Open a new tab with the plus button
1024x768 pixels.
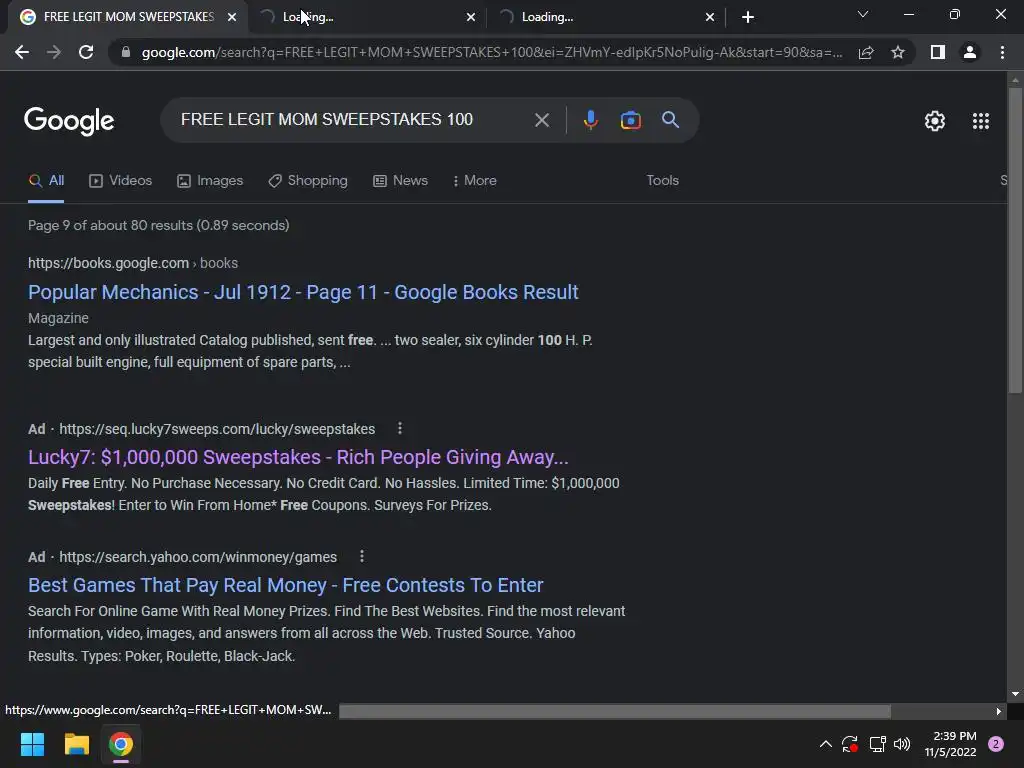coord(748,17)
